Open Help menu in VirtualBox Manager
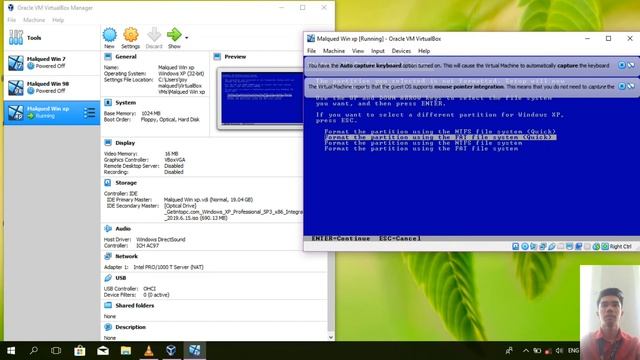 click(x=58, y=20)
